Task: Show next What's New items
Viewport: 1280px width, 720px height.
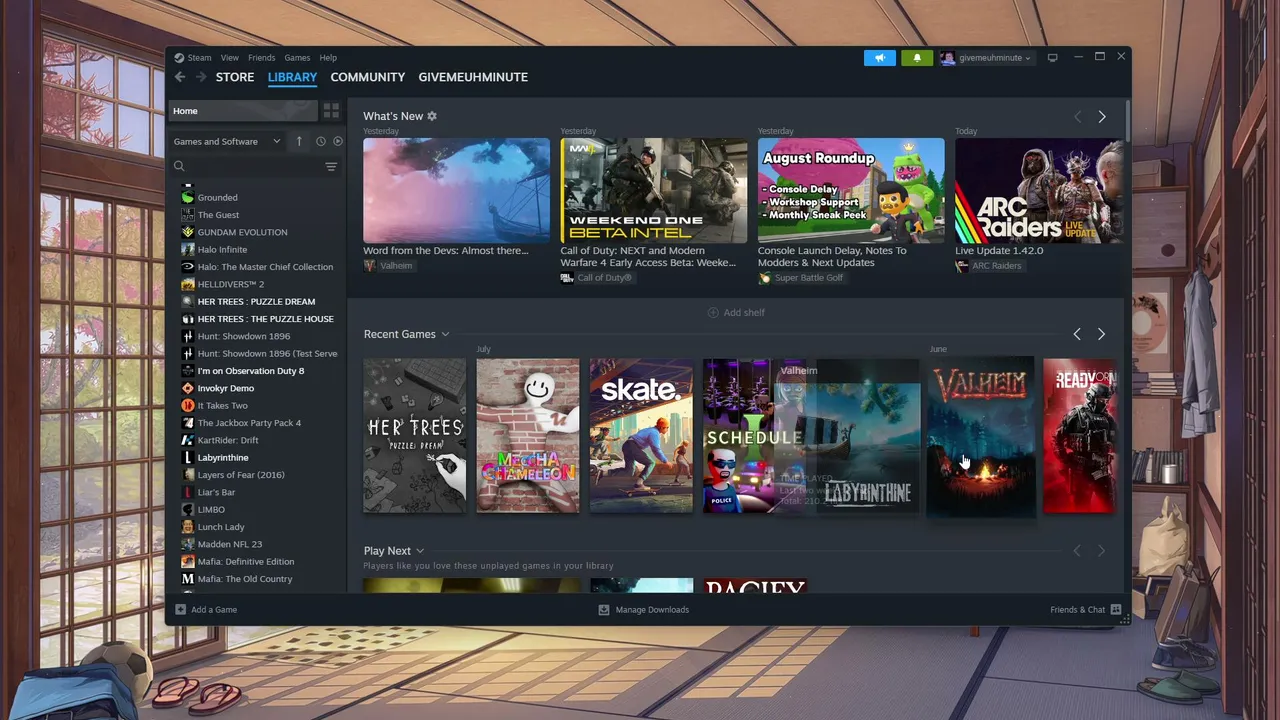Action: point(1102,117)
